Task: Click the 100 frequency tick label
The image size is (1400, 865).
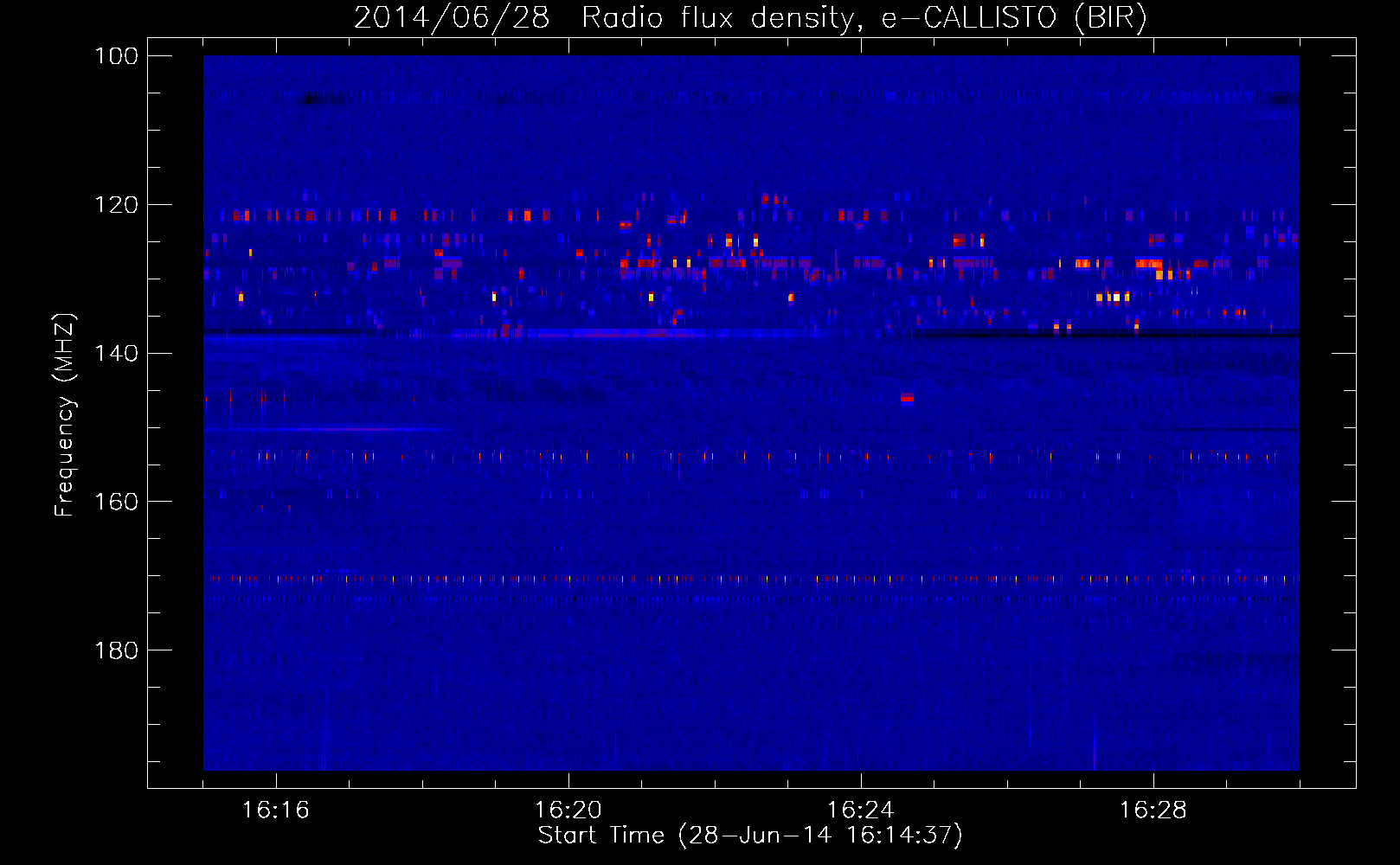Action: pos(116,56)
